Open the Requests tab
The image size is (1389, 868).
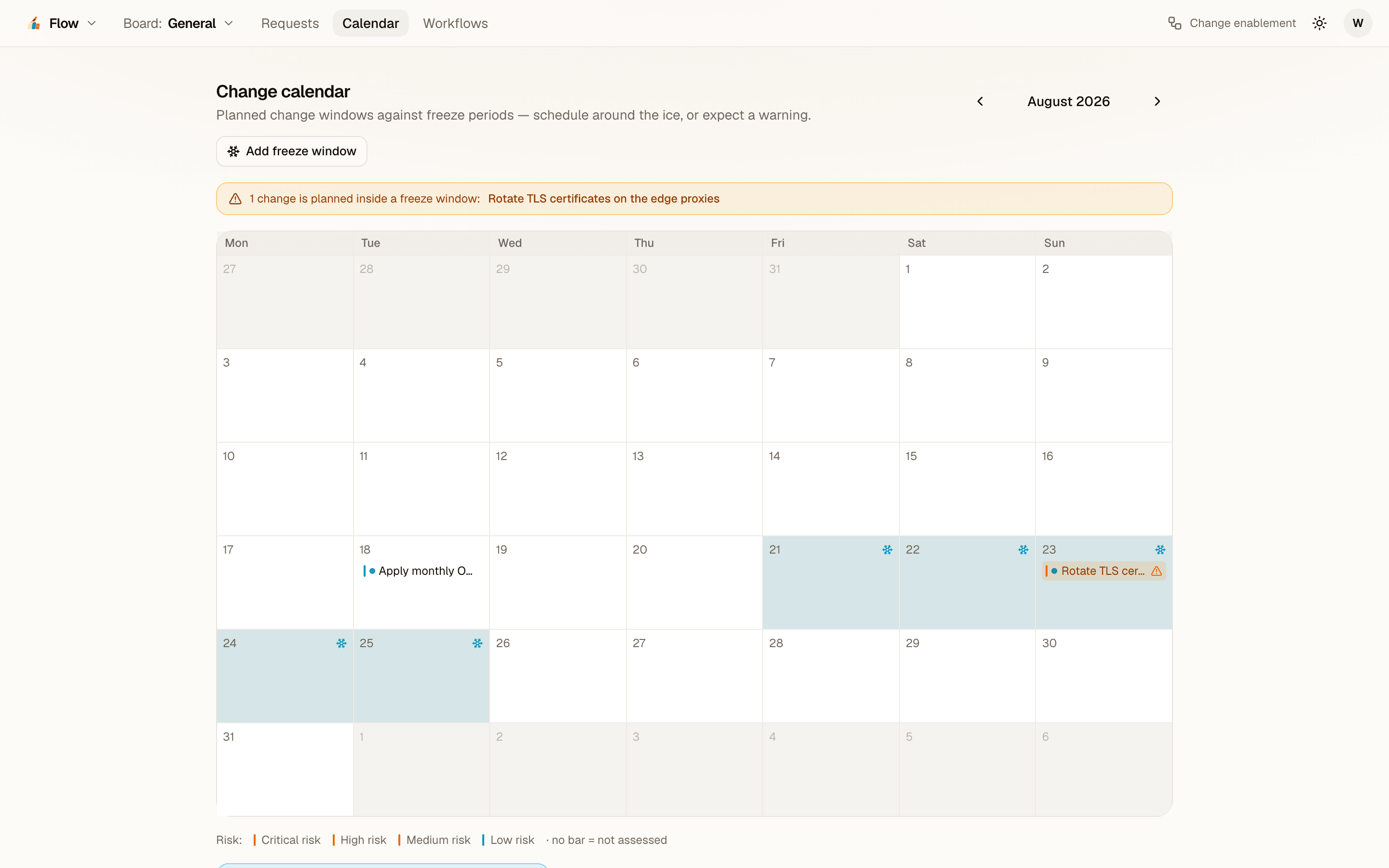290,24
